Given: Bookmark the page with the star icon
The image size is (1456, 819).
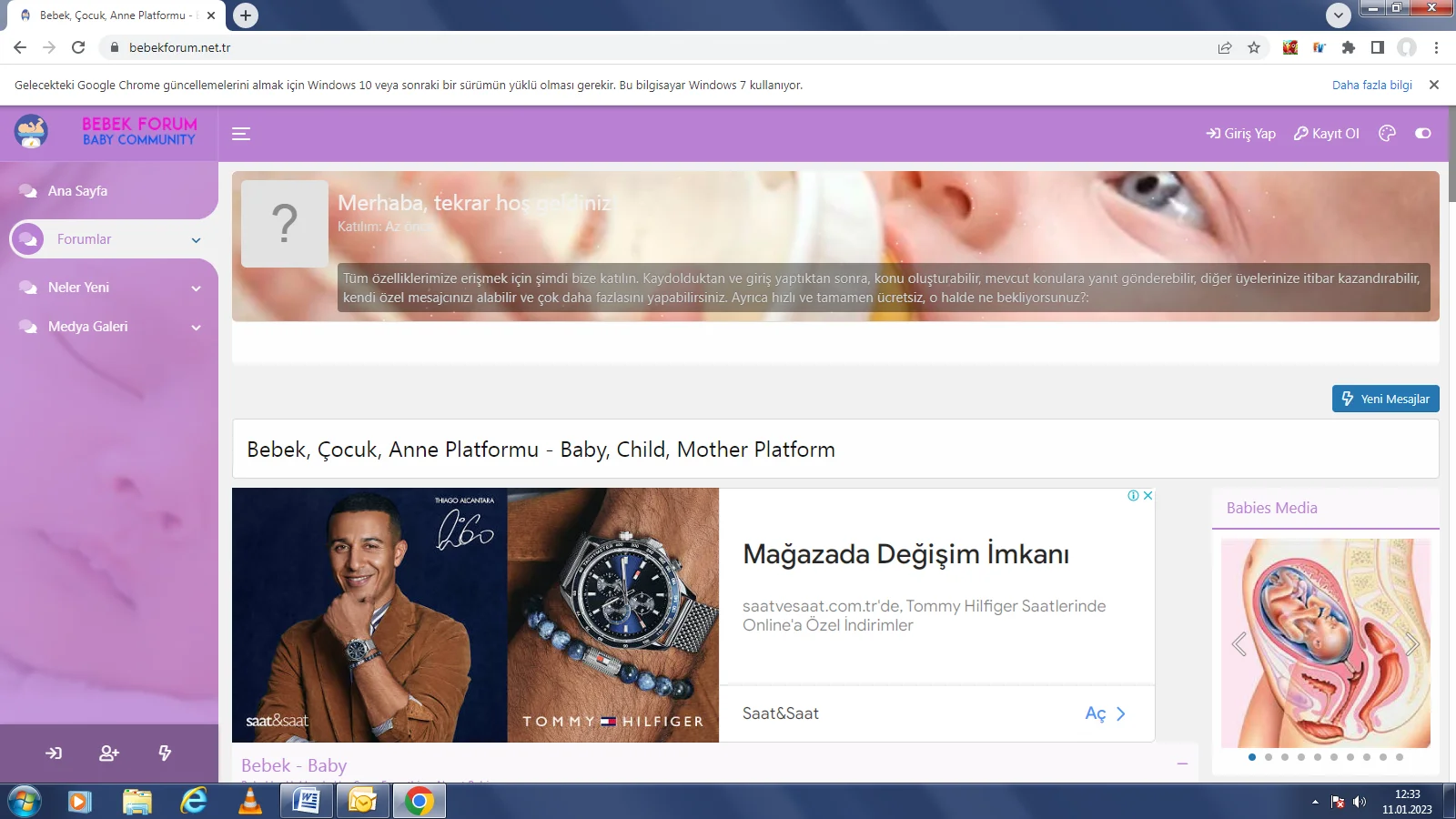Looking at the screenshot, I should coord(1254,47).
